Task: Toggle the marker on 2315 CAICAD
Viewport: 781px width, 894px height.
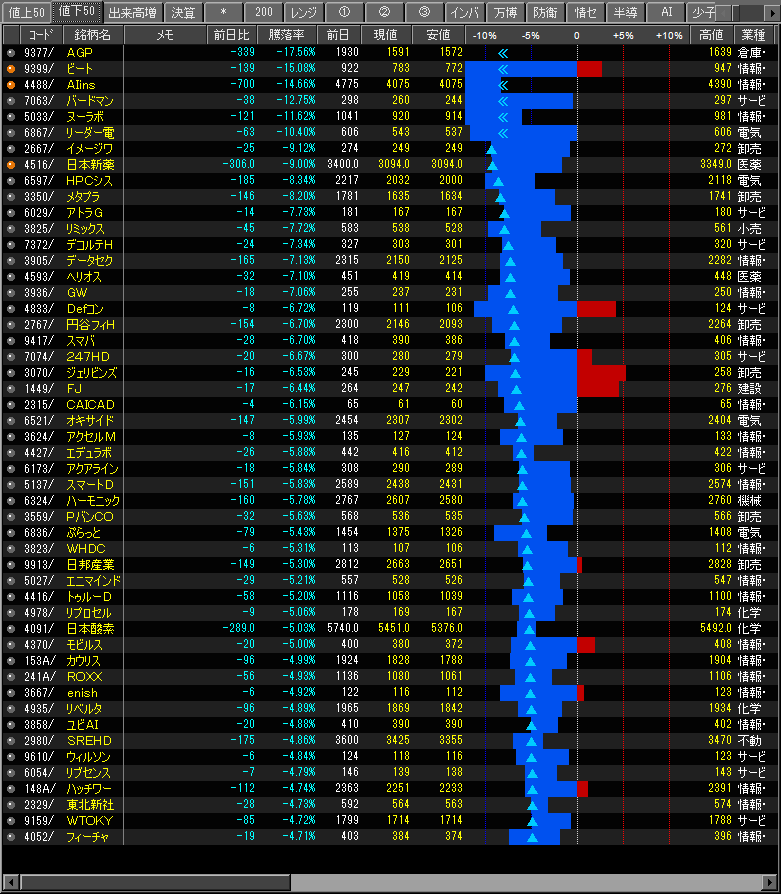Action: click(x=11, y=405)
